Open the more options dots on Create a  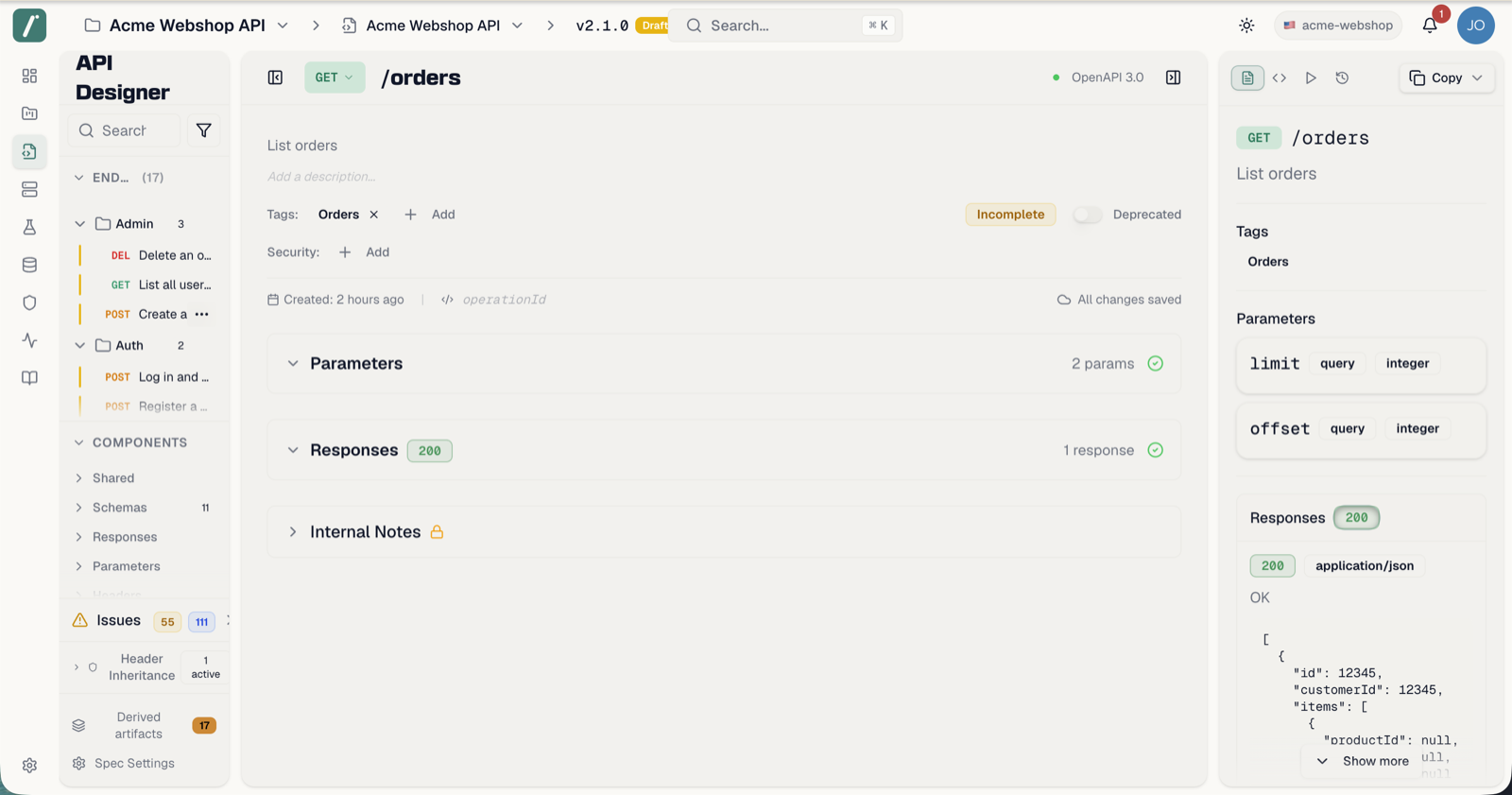[201, 314]
